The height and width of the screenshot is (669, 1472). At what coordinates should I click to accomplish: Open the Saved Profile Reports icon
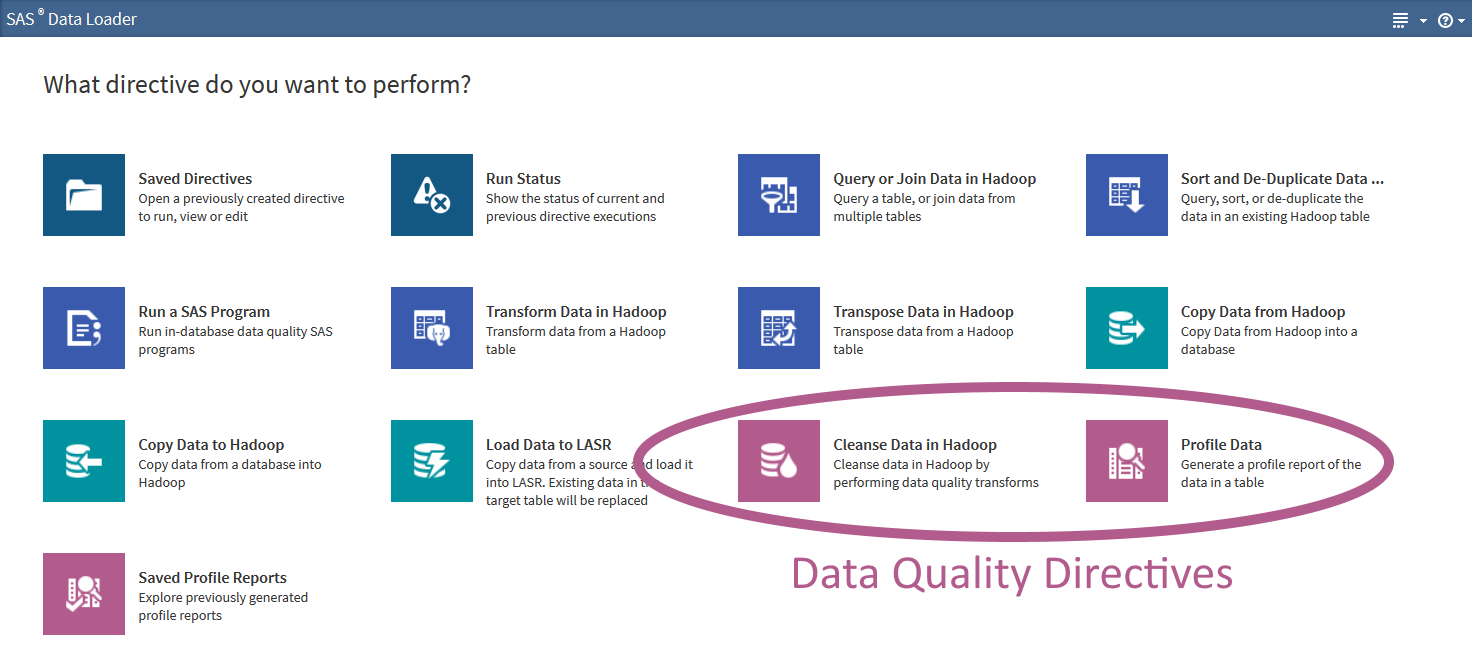tap(84, 594)
